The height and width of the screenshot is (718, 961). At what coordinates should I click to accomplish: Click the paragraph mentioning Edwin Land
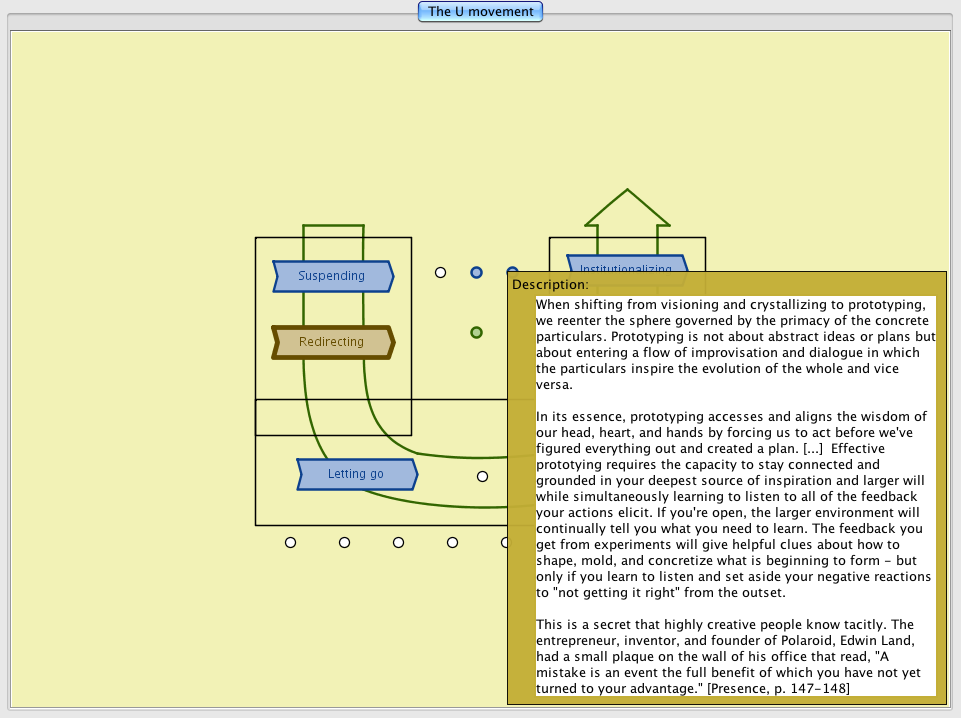coord(735,657)
